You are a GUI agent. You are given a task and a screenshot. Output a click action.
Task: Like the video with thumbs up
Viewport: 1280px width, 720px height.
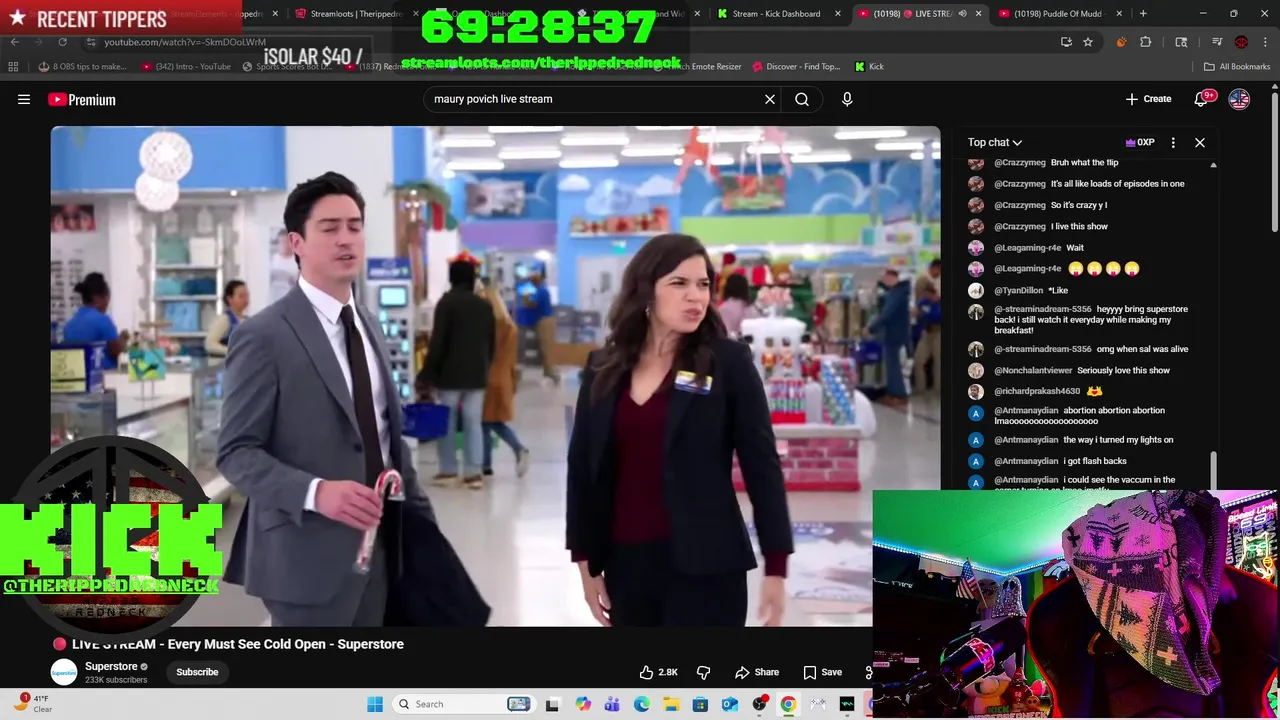658,672
